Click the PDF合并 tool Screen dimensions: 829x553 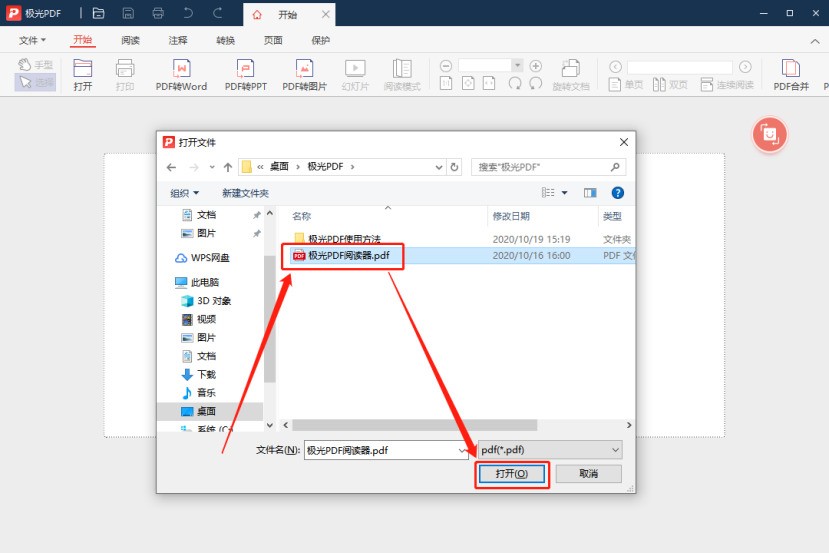[791, 75]
